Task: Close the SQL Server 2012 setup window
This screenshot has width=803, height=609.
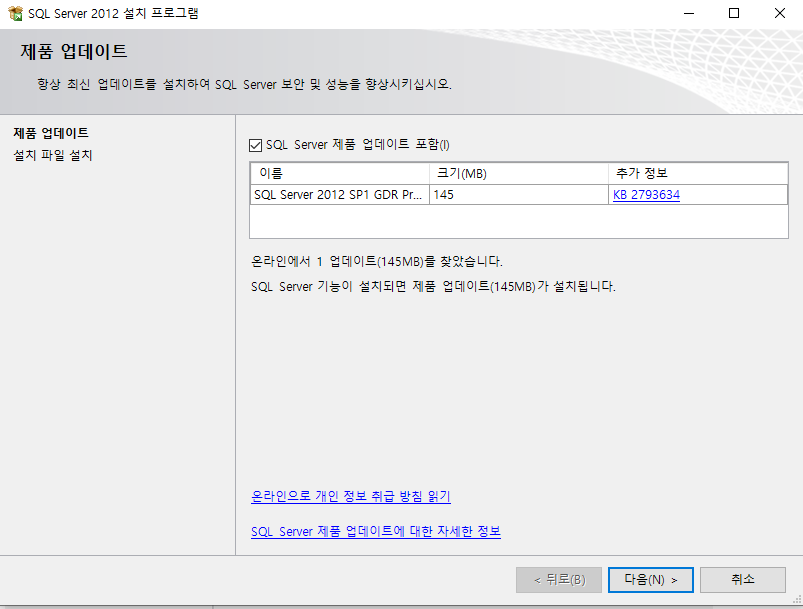Action: coord(779,13)
